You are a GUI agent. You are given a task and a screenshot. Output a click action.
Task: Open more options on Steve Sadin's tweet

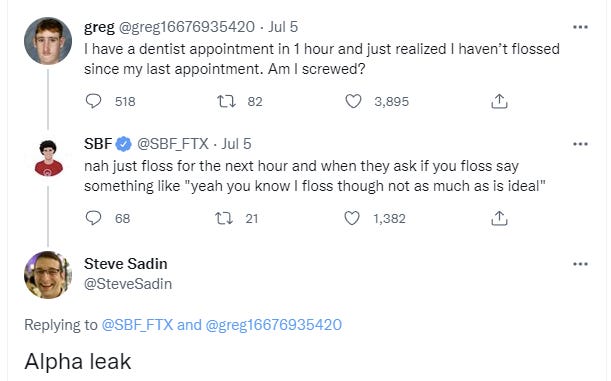click(x=580, y=264)
